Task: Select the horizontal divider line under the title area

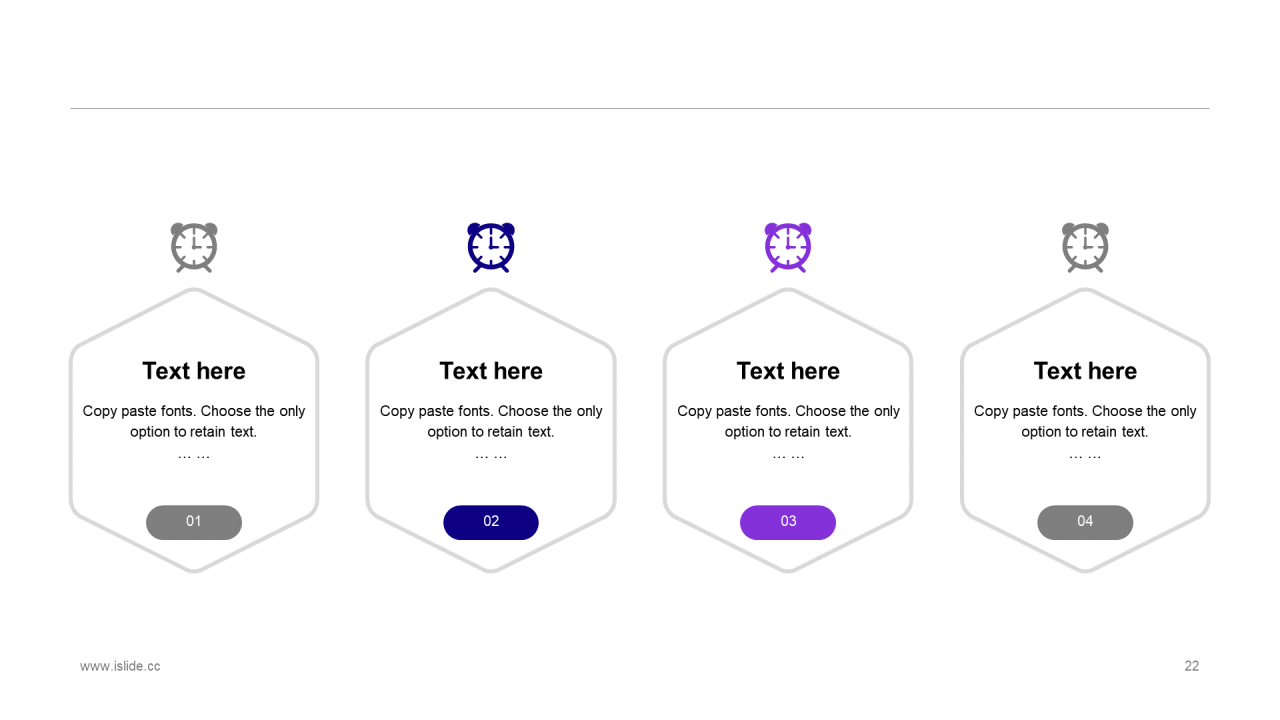Action: tap(640, 108)
